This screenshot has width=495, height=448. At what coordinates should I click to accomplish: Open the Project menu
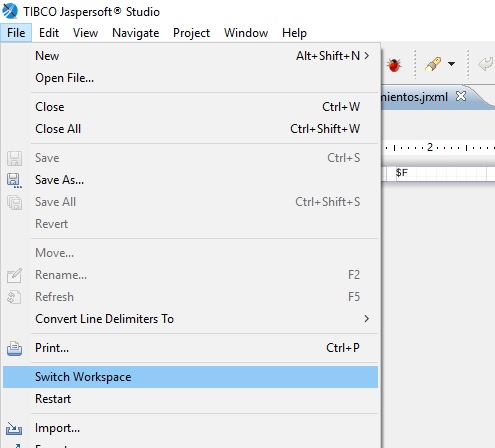pyautogui.click(x=191, y=33)
